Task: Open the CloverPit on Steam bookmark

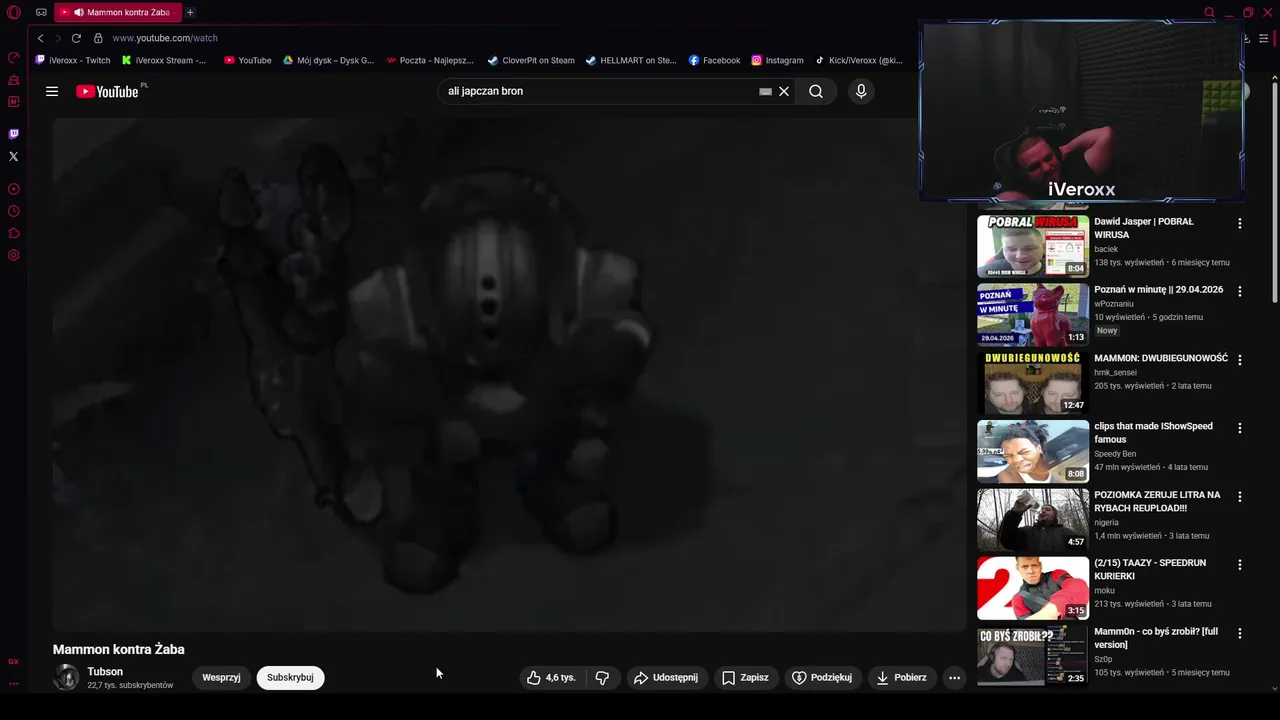Action: (531, 60)
